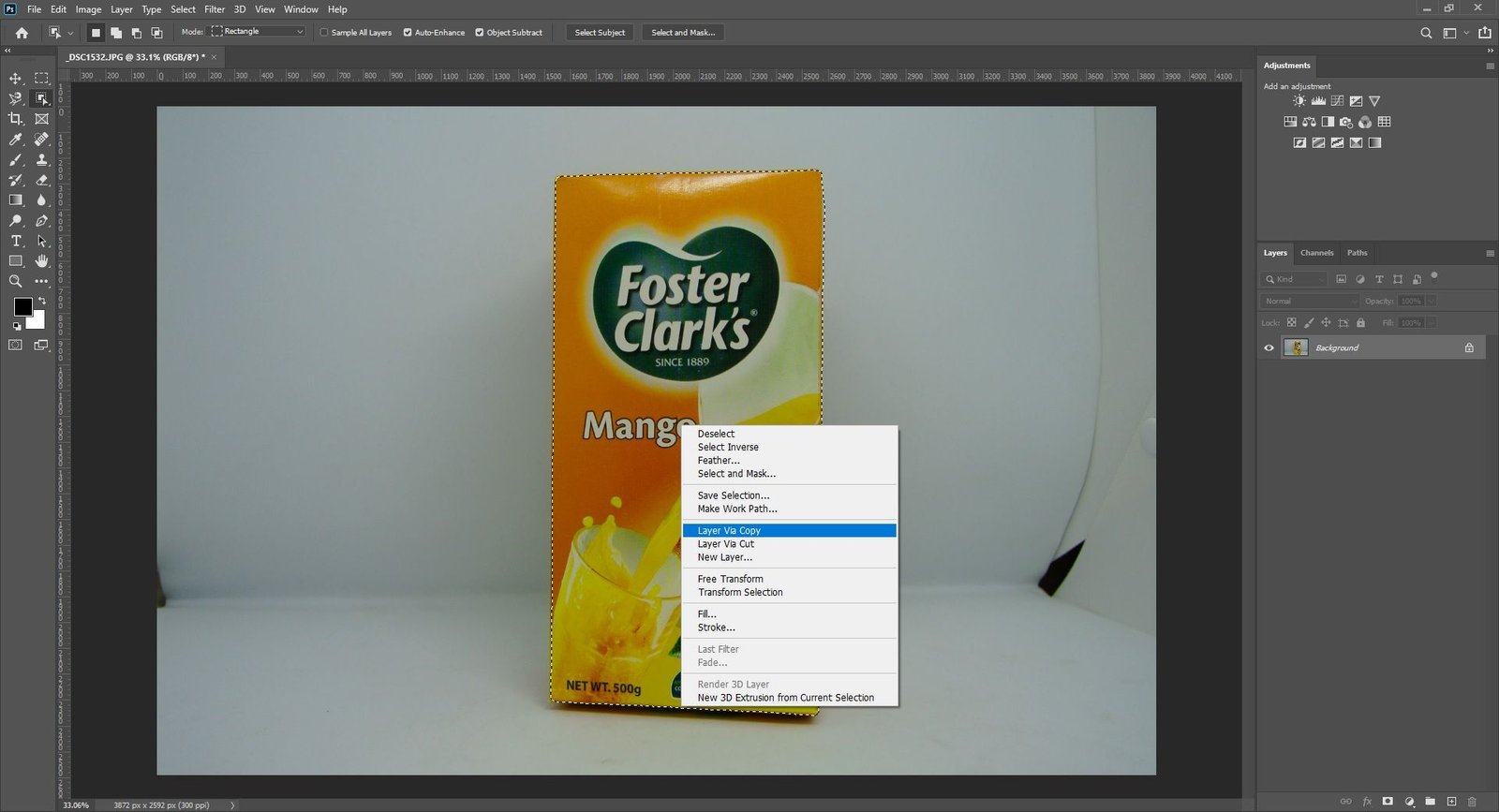Switch to the Paths tab
Image resolution: width=1499 pixels, height=812 pixels.
(x=1357, y=253)
